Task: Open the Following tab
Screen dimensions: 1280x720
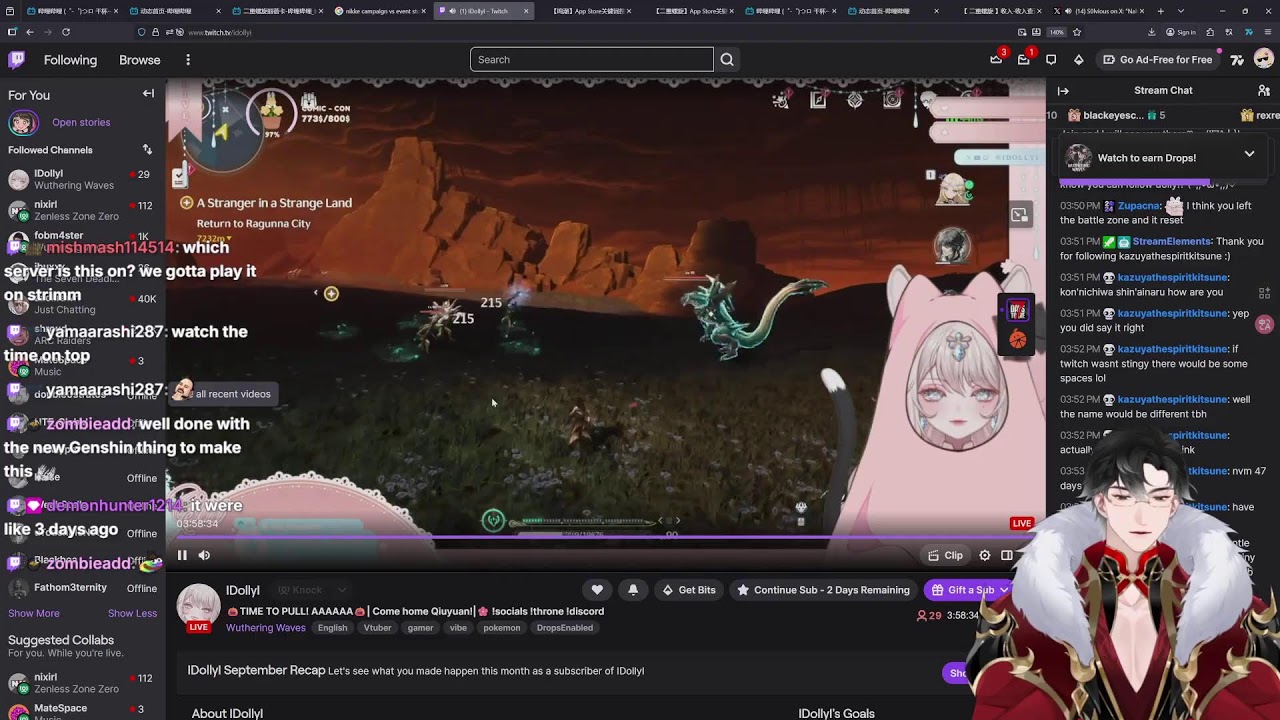Action: point(70,60)
